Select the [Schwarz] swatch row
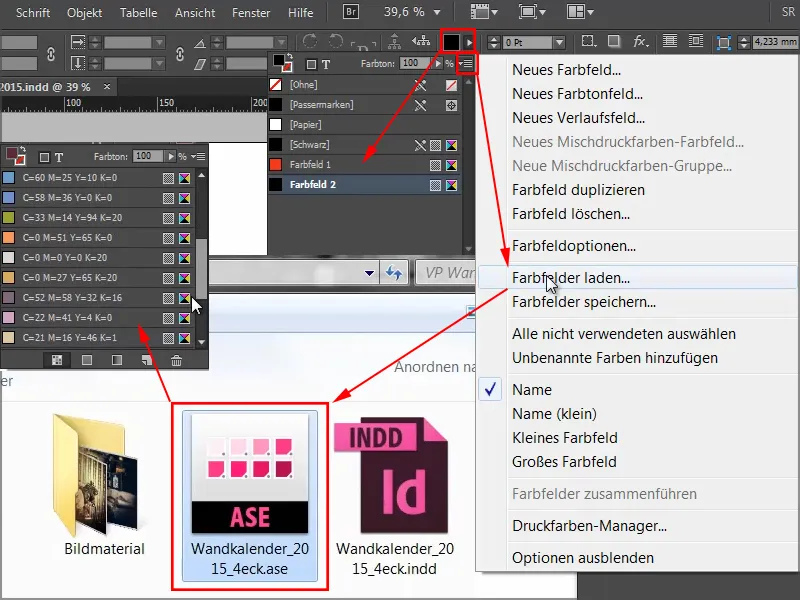 364,145
